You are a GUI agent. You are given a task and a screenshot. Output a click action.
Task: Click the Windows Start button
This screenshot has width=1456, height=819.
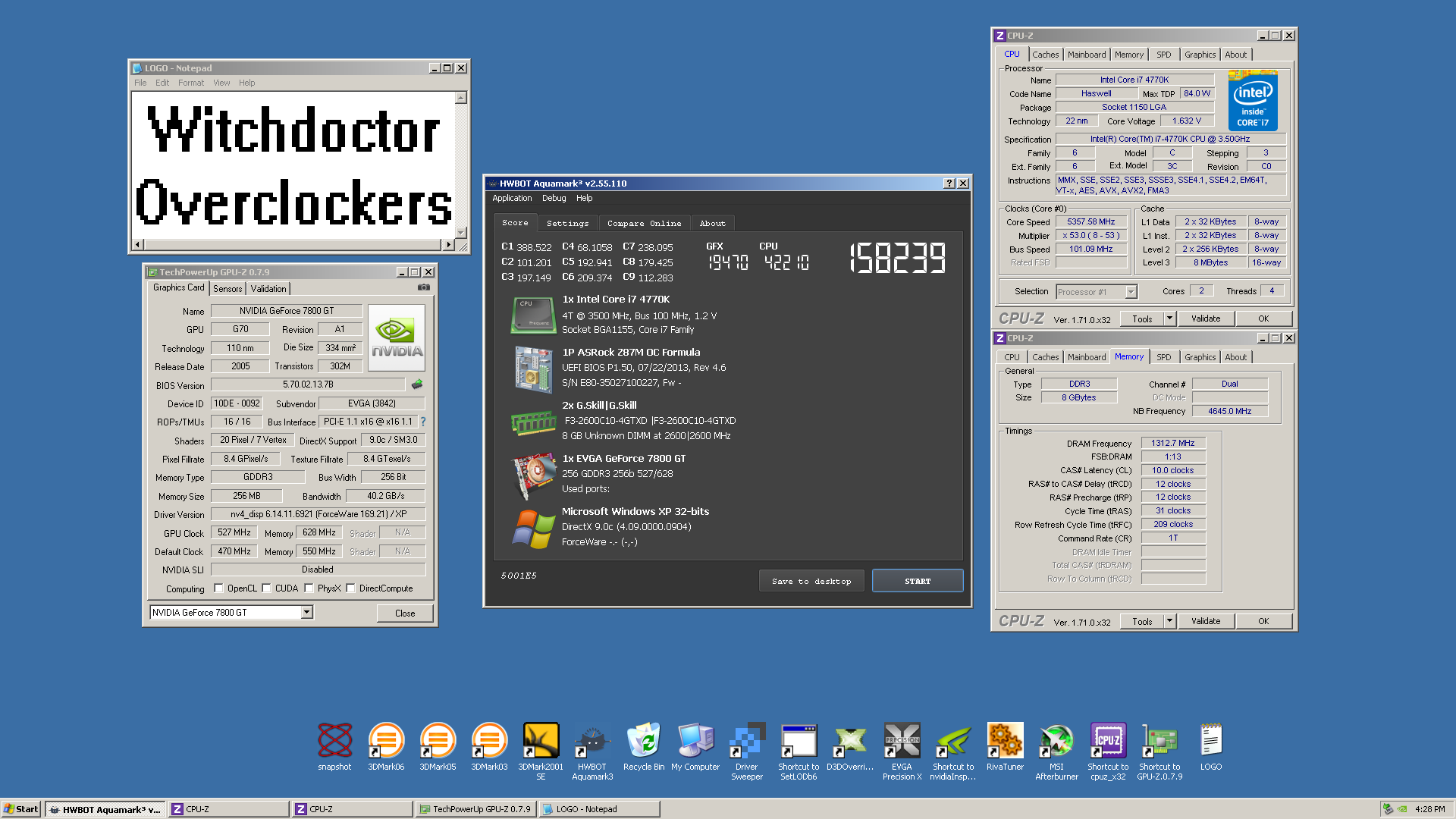[x=21, y=809]
